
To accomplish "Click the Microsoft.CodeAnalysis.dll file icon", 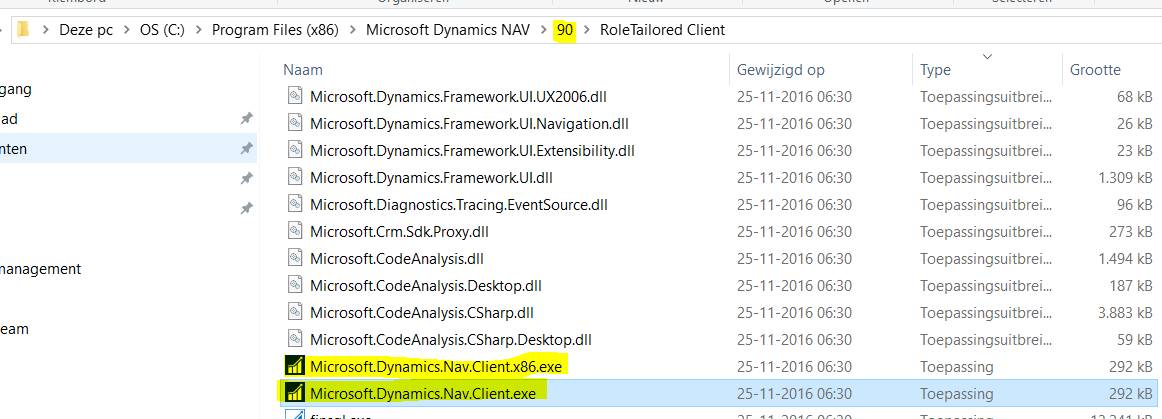I will [x=295, y=259].
